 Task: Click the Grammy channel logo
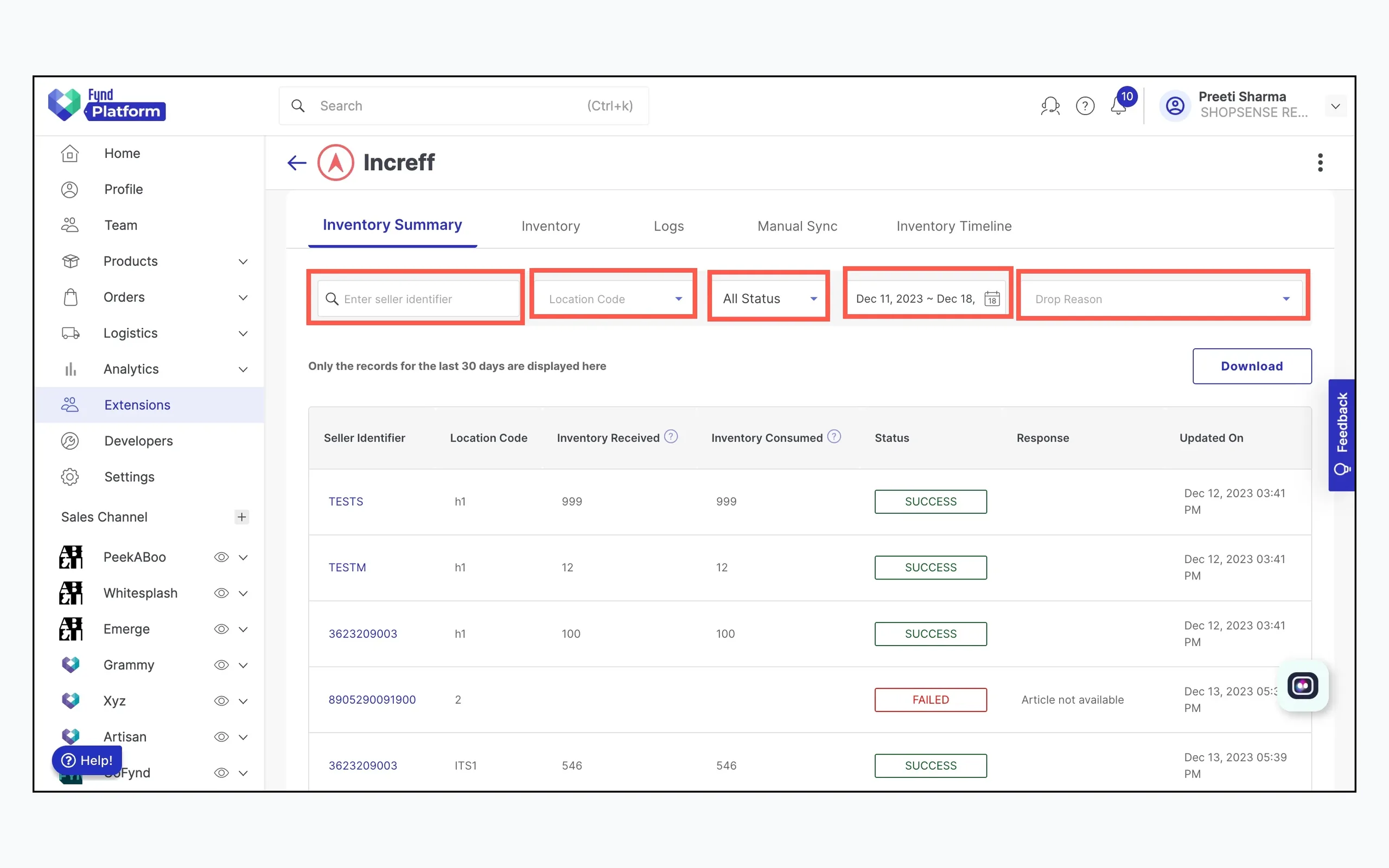tap(71, 665)
